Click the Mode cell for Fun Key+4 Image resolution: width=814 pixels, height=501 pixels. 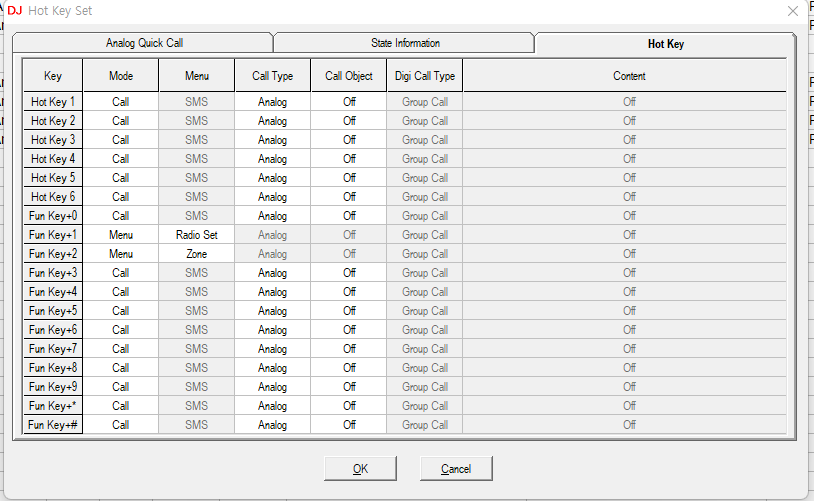click(x=121, y=292)
